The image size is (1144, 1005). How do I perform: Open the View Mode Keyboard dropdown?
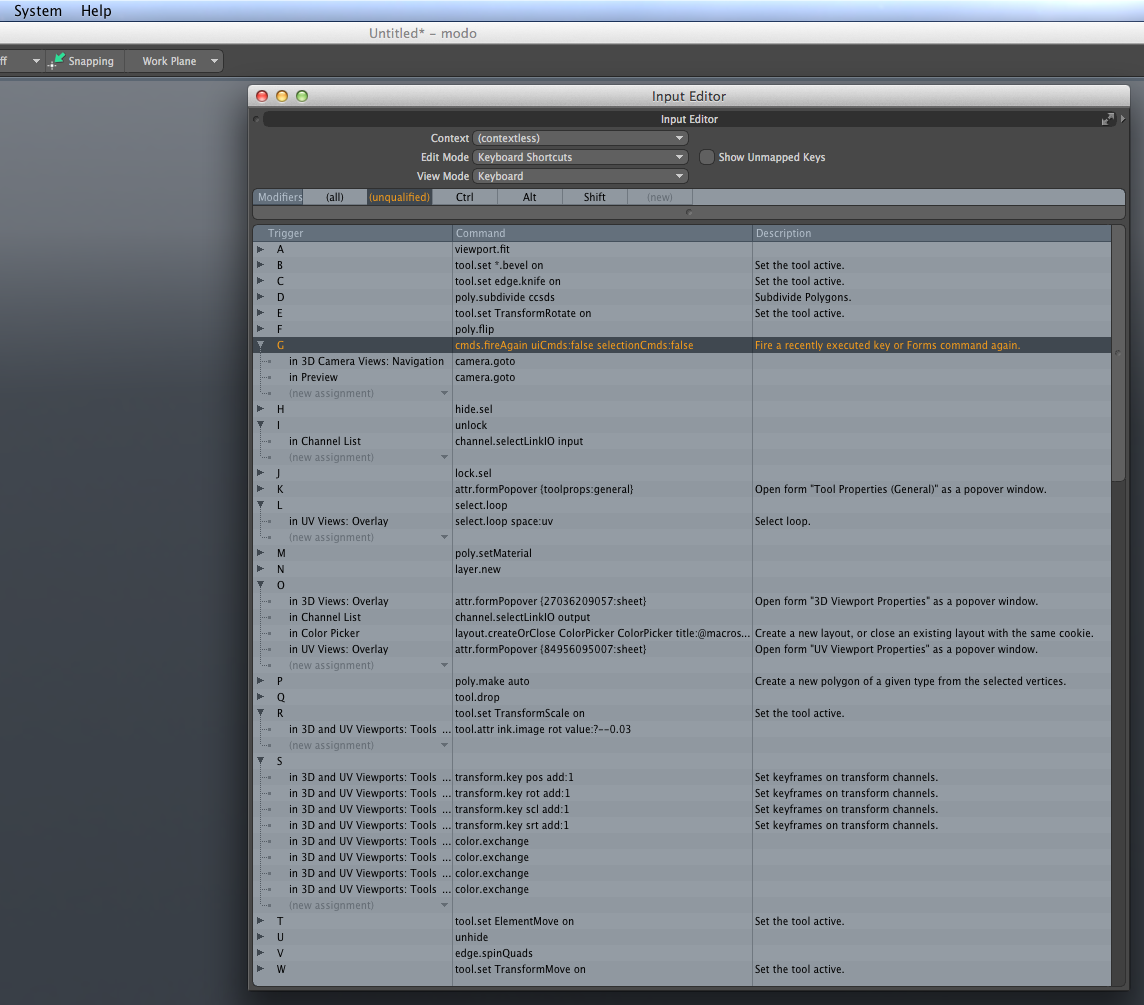(x=580, y=176)
